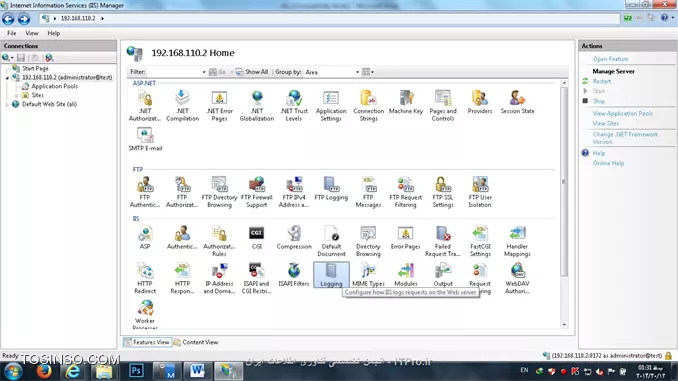
Task: Open the Group by Area dropdown
Action: (357, 72)
